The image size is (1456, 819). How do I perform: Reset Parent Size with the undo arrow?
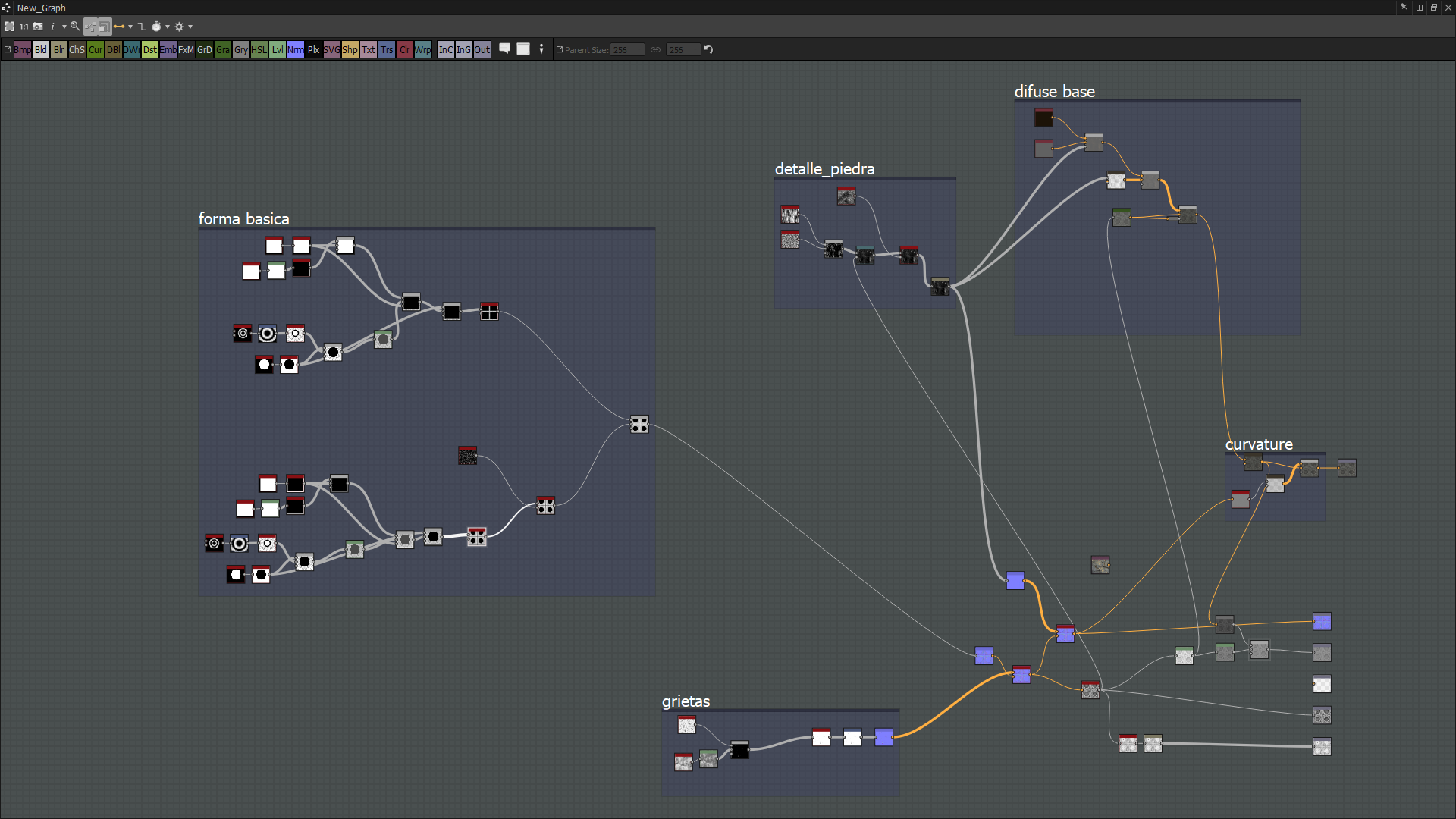(x=708, y=50)
